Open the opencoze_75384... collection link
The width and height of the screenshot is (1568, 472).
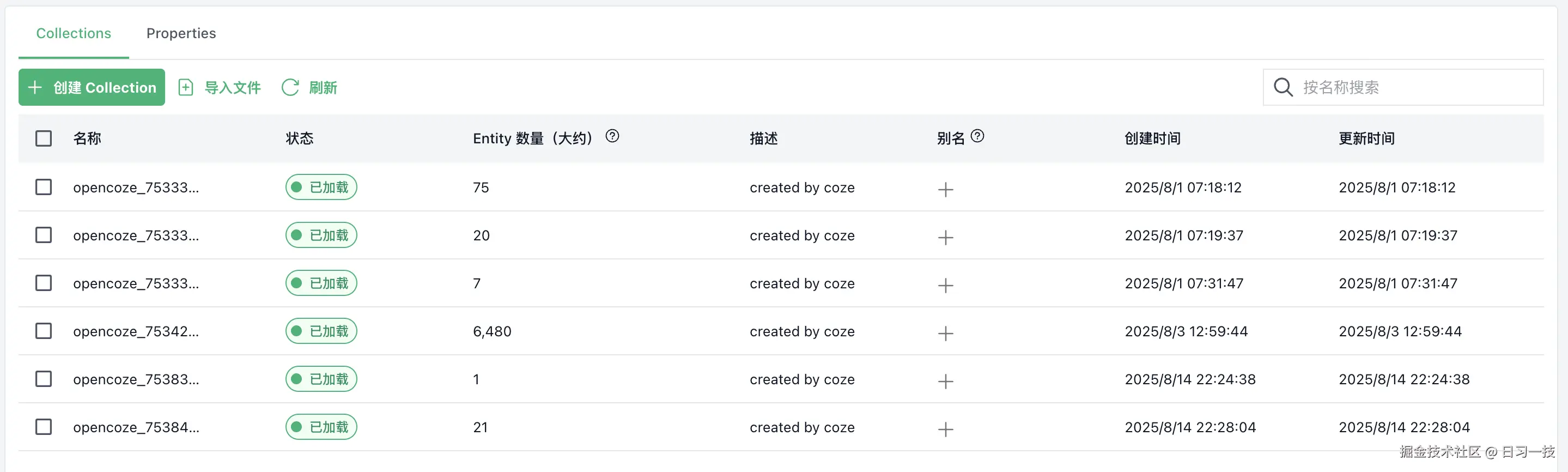(136, 427)
